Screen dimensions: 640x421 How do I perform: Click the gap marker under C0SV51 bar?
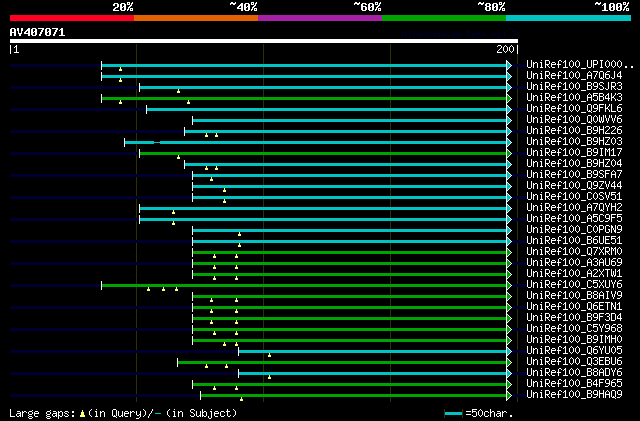point(224,201)
